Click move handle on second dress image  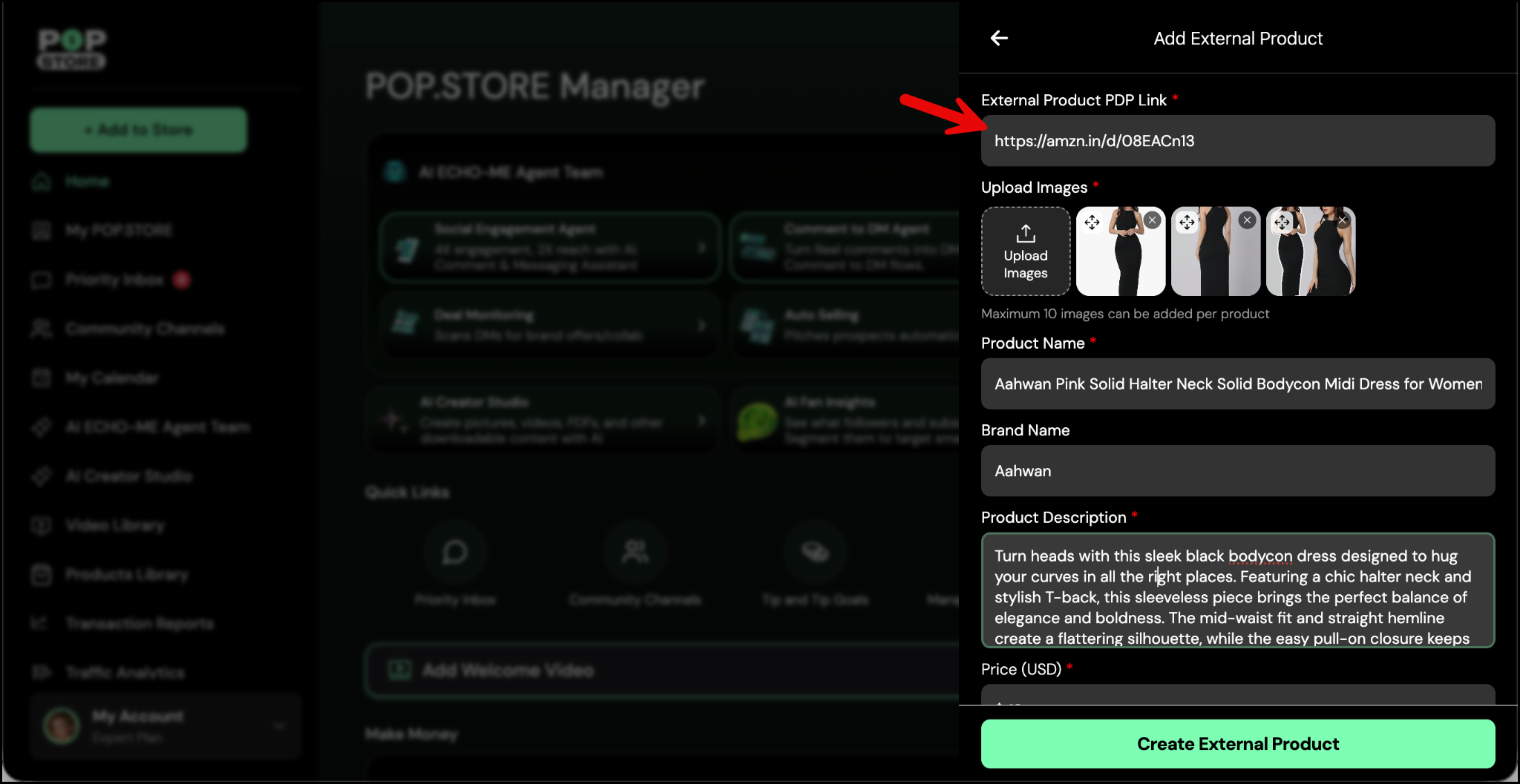click(1187, 222)
